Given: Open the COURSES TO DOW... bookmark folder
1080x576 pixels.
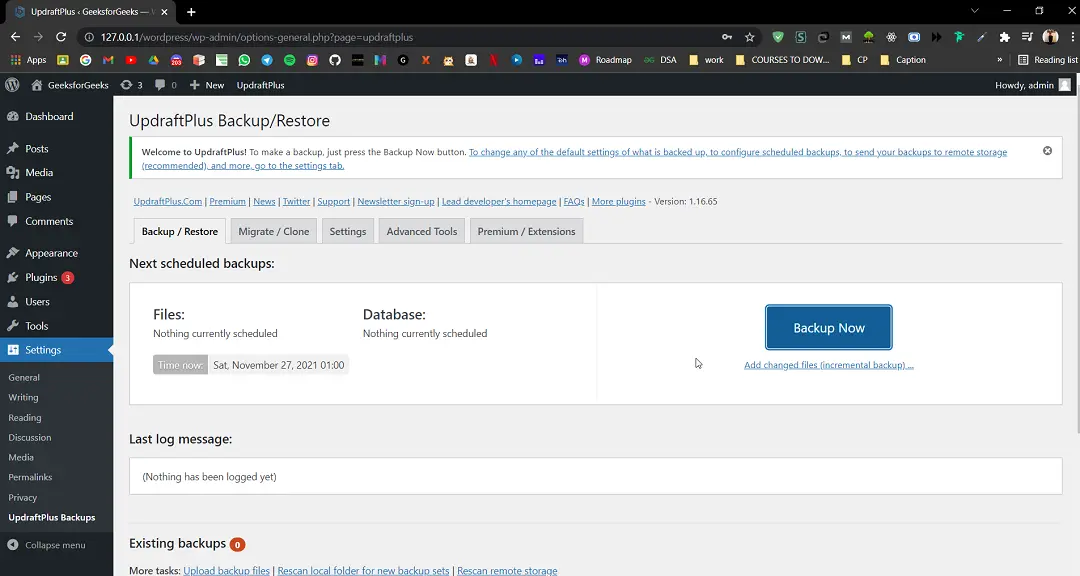Looking at the screenshot, I should tap(782, 60).
